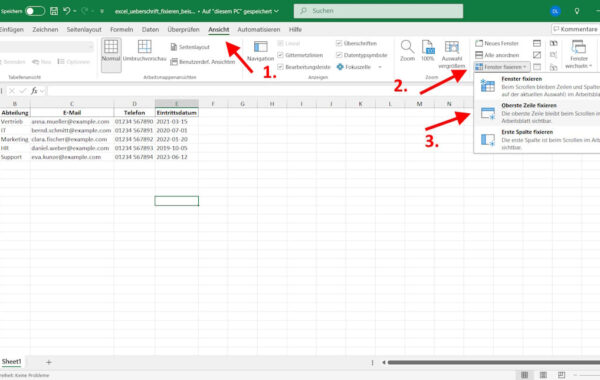Toggle the Datentypsymbole checkbox
Image resolution: width=600 pixels, height=380 pixels.
(x=339, y=55)
